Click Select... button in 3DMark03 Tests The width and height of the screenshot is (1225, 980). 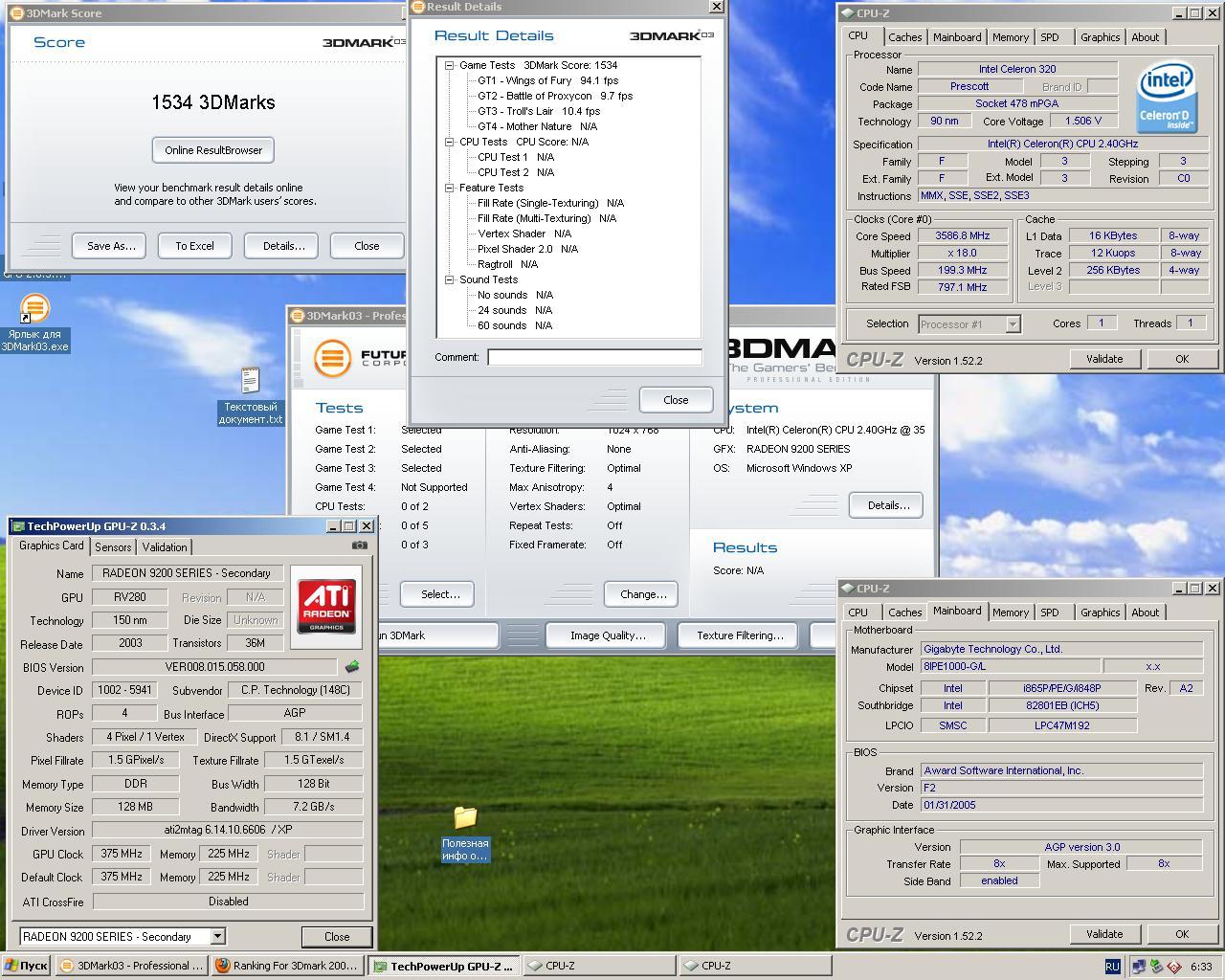[440, 594]
